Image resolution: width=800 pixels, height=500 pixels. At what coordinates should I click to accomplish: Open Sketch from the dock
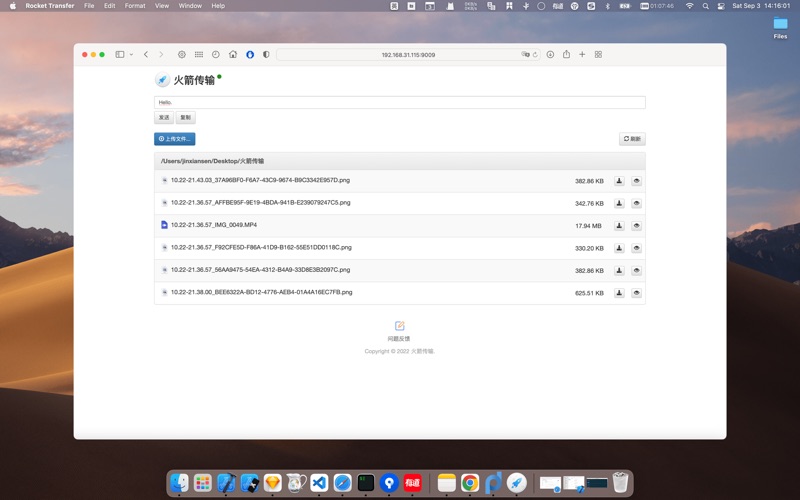[273, 482]
